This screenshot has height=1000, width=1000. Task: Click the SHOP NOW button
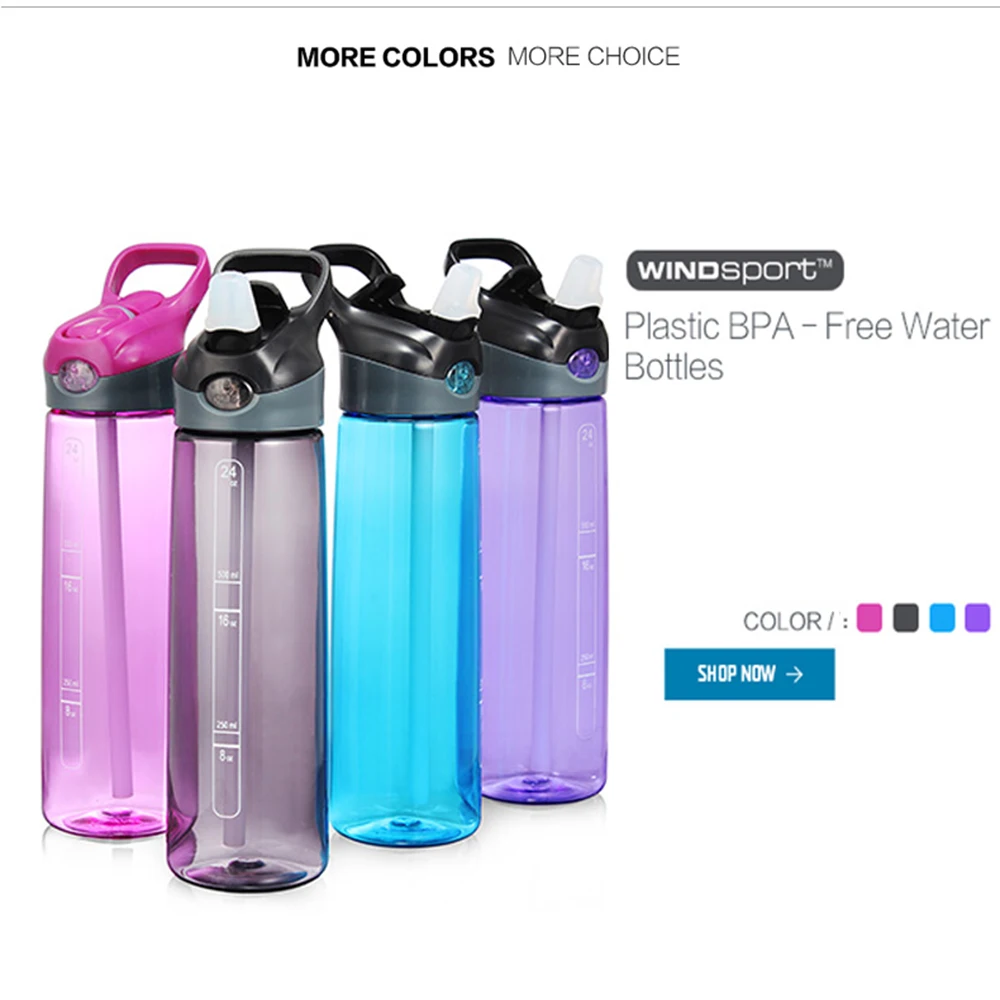pos(749,673)
